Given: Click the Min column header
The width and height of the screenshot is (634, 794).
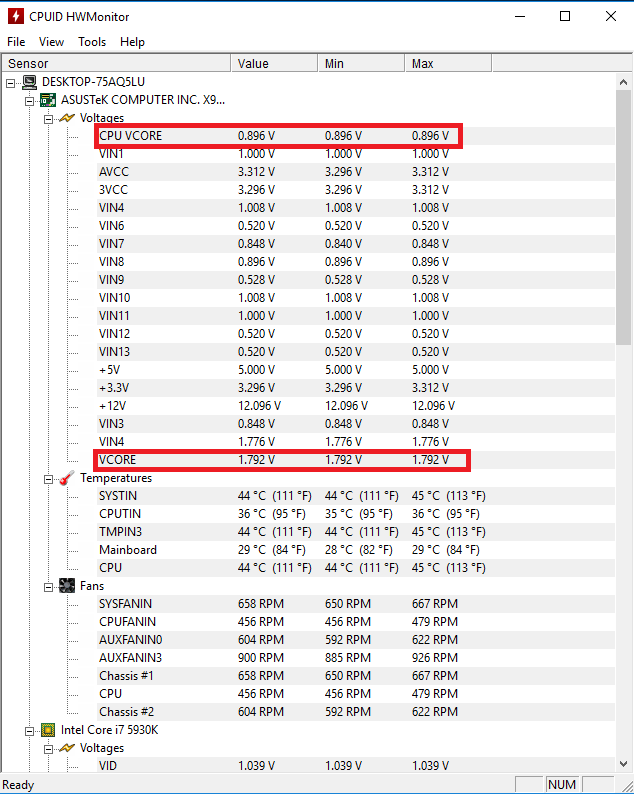Looking at the screenshot, I should click(361, 63).
